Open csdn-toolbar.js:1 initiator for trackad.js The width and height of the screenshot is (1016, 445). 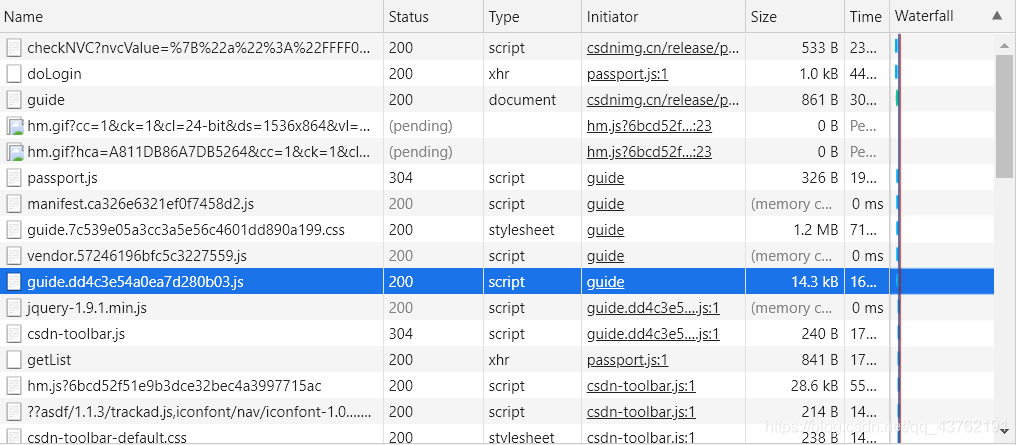click(641, 412)
